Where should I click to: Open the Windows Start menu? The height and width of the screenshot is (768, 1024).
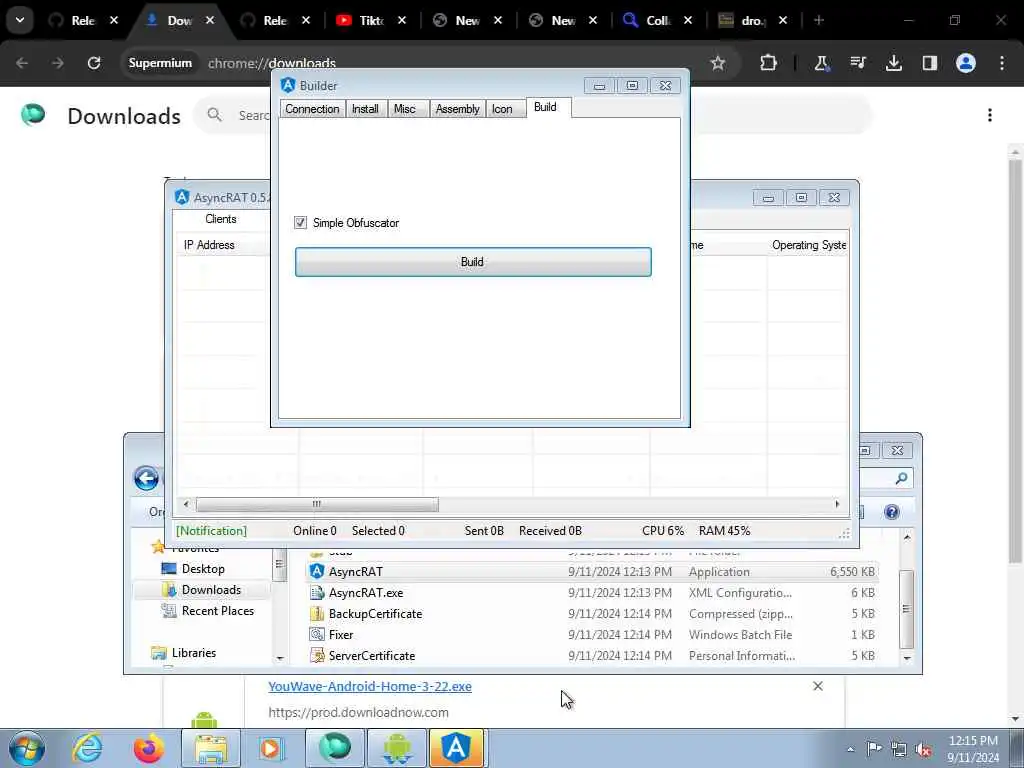tap(27, 748)
